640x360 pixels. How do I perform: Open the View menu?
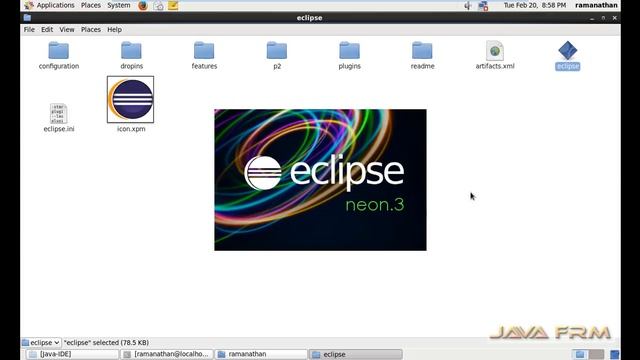[67, 29]
